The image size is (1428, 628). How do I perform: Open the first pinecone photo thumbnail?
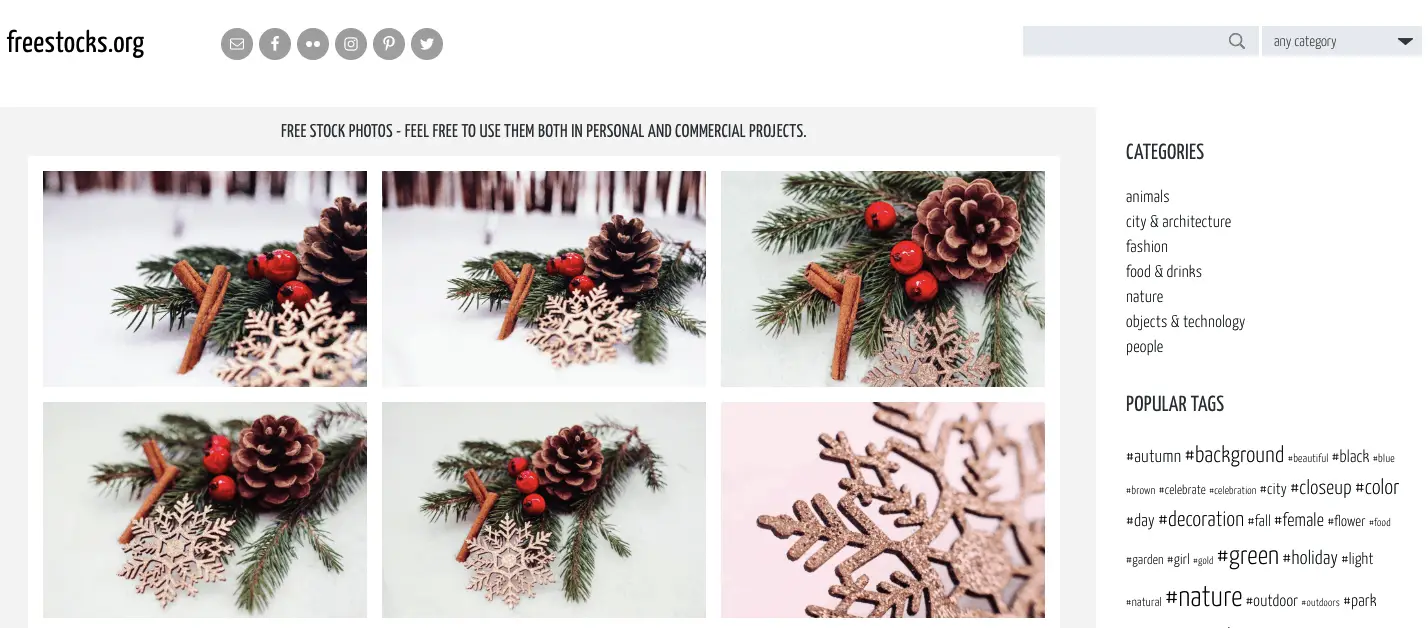[x=205, y=279]
